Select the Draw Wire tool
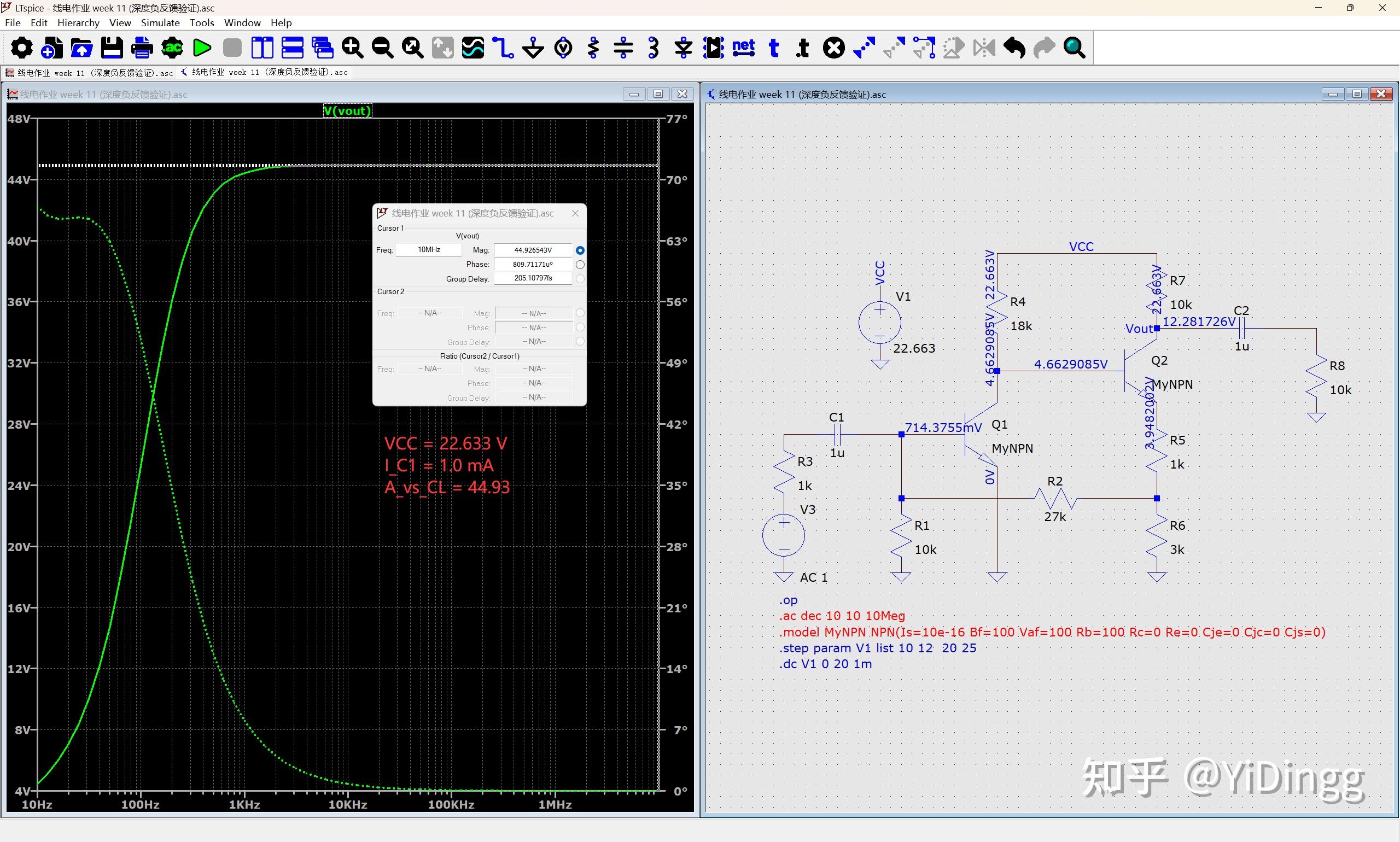The width and height of the screenshot is (1400, 842). pos(503,48)
